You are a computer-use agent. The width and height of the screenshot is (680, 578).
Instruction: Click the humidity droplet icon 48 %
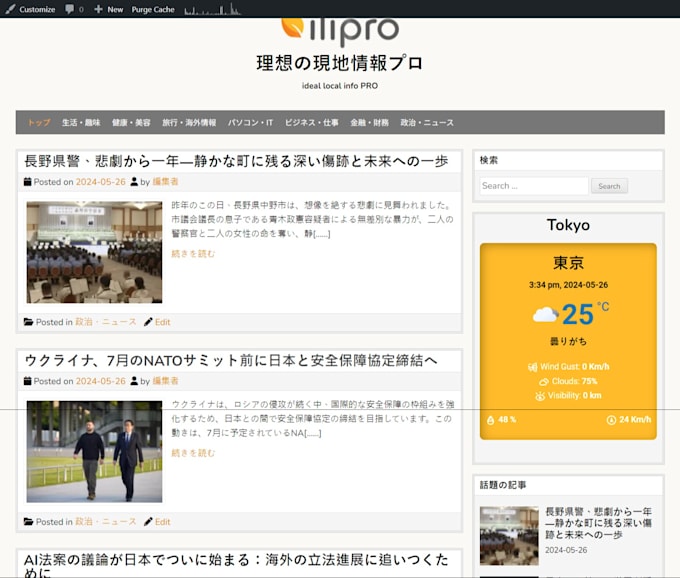(490, 420)
